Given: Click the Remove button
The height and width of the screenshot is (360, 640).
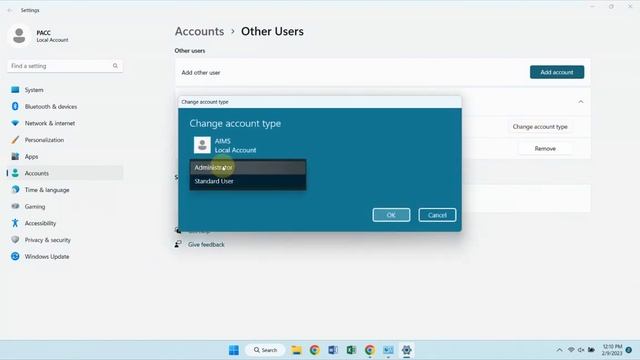Looking at the screenshot, I should [x=545, y=149].
